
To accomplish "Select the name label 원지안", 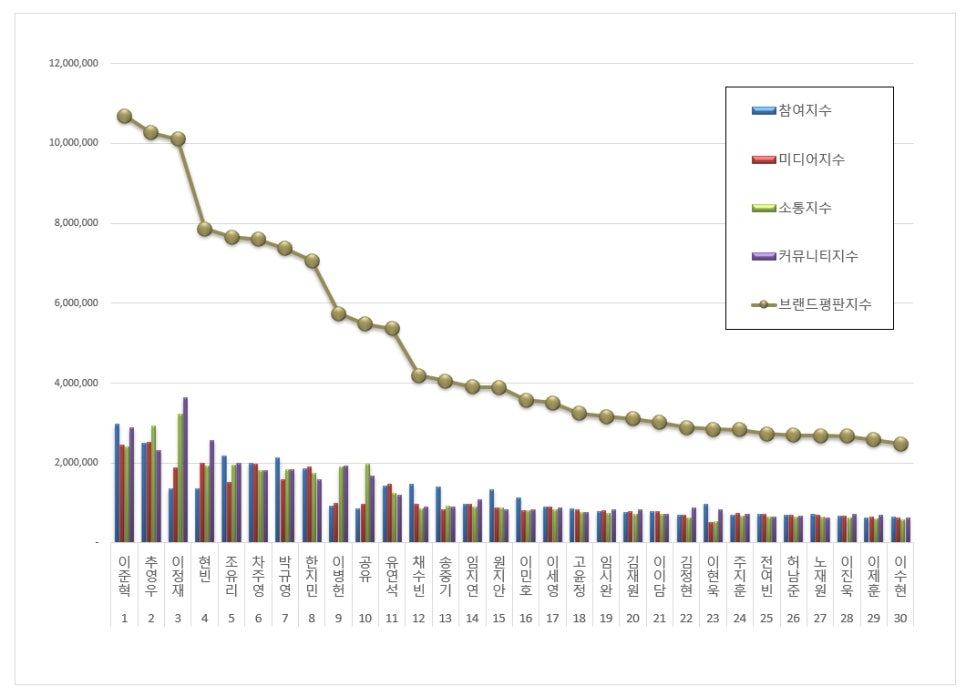I will pos(499,576).
